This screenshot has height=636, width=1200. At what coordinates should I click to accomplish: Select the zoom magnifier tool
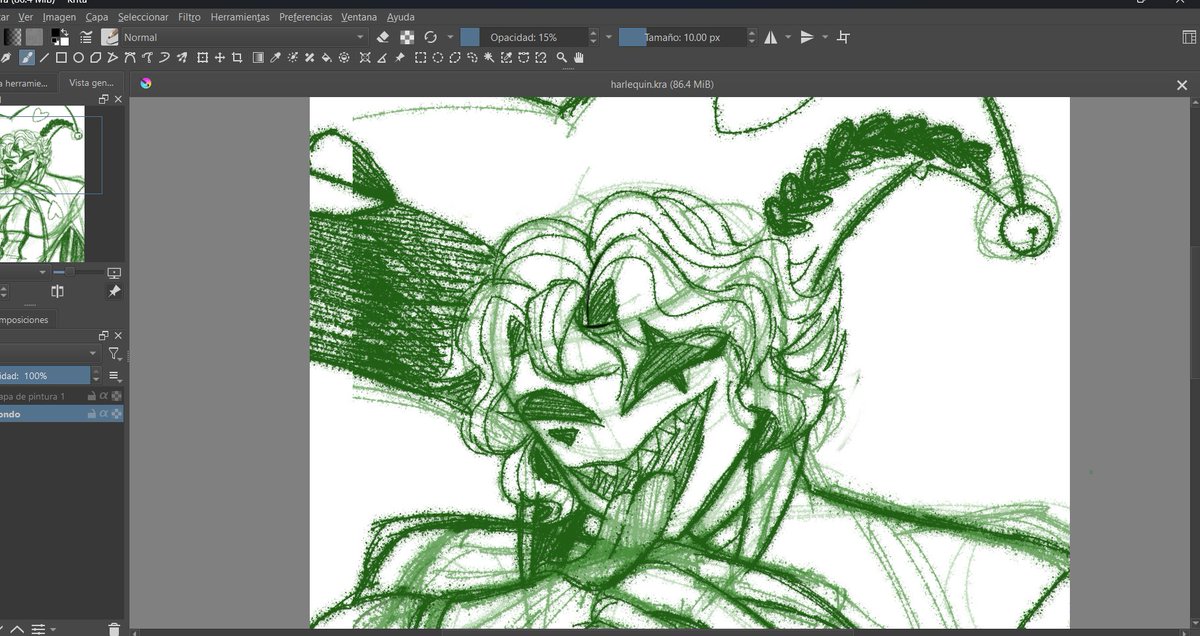click(x=562, y=57)
